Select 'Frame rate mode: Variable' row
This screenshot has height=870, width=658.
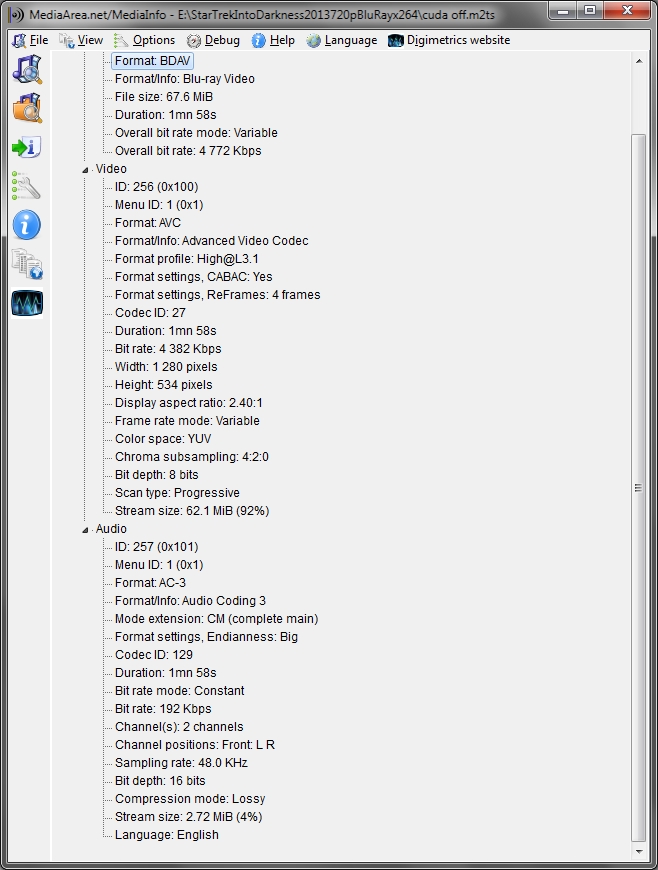(x=187, y=421)
